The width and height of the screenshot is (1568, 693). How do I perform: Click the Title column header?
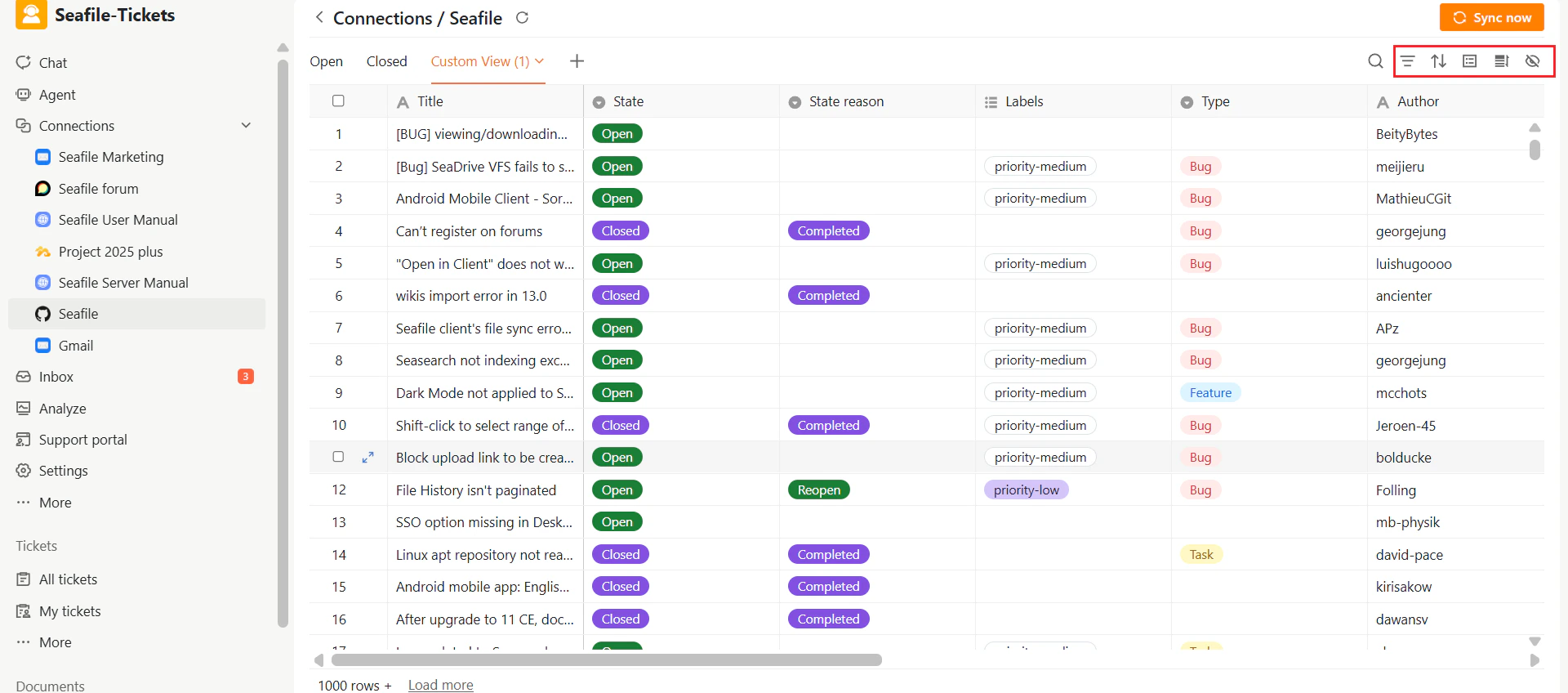point(485,101)
